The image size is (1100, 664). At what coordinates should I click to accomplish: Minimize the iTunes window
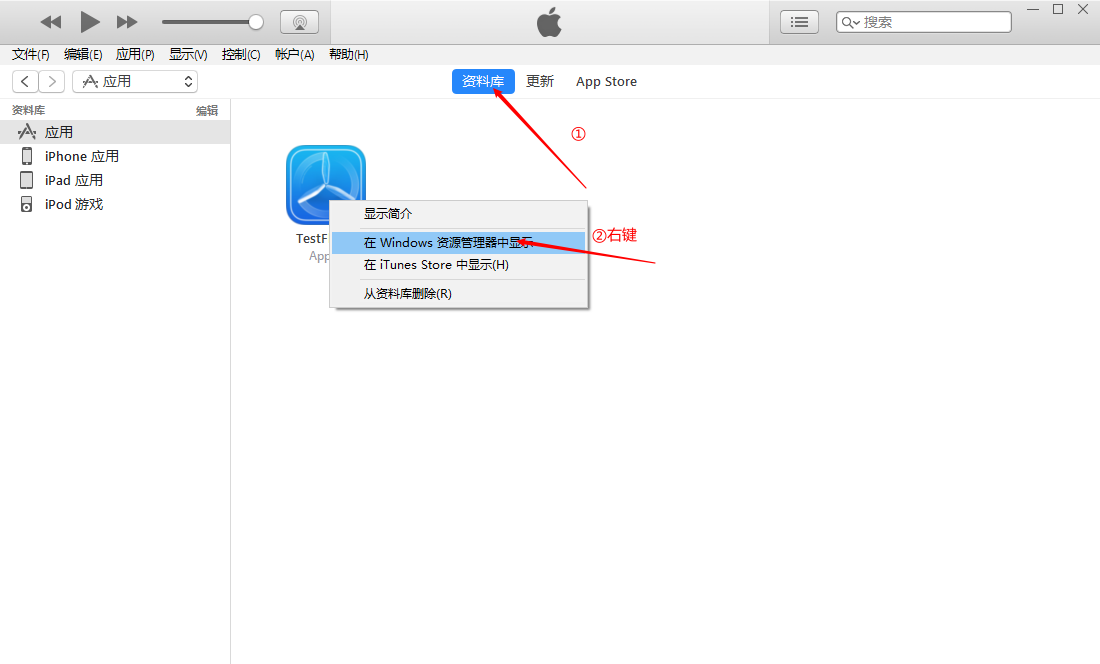[x=1033, y=9]
